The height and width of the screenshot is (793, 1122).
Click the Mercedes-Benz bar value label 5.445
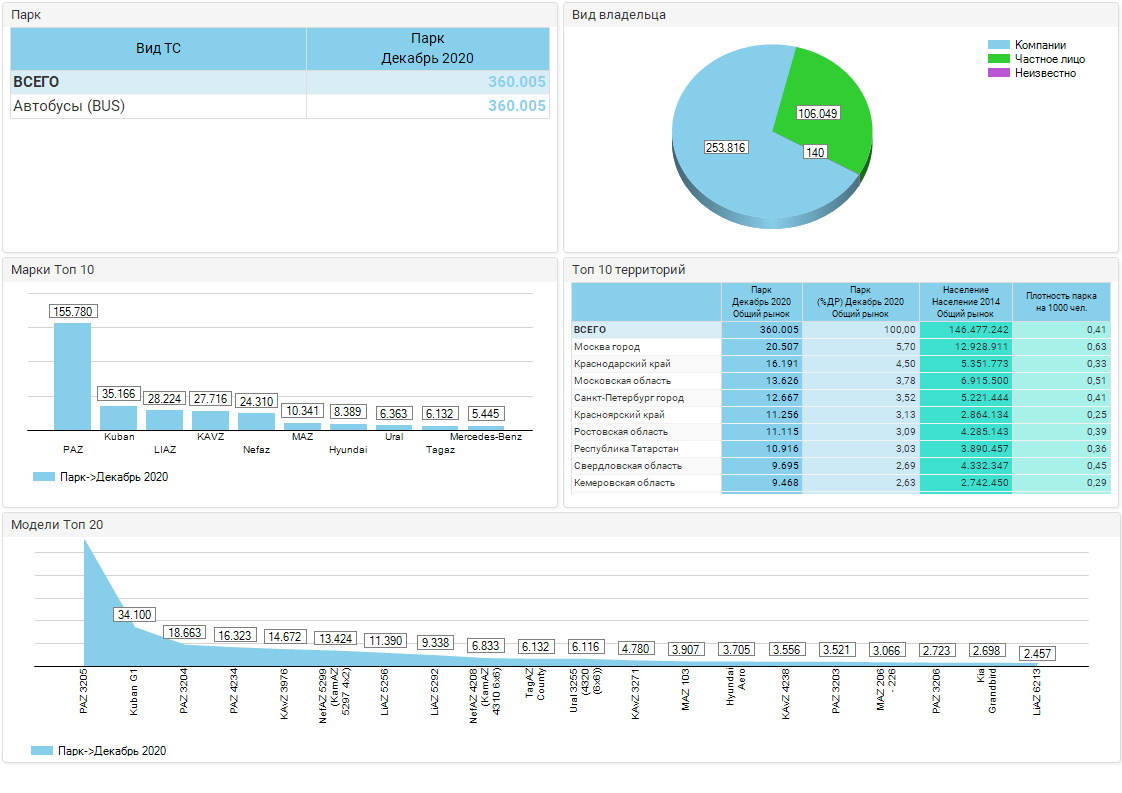(x=485, y=413)
